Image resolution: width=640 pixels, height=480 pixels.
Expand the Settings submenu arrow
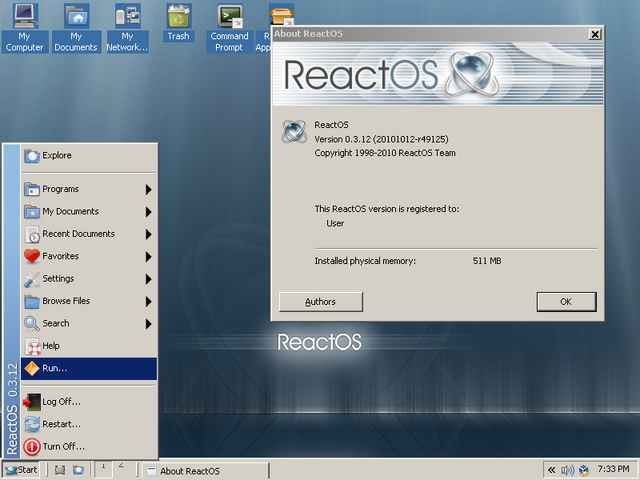point(149,279)
